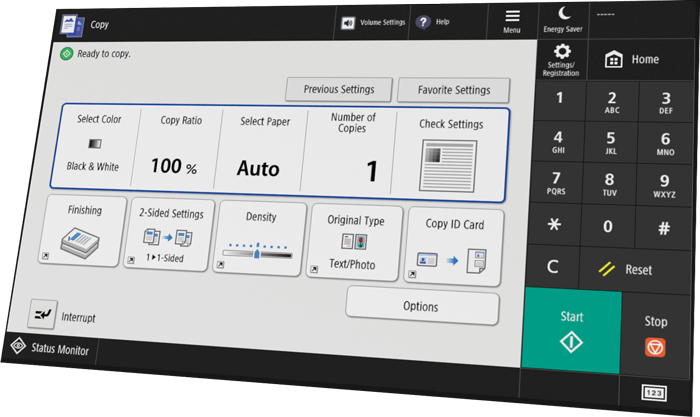Open Status Monitor

tap(50, 350)
